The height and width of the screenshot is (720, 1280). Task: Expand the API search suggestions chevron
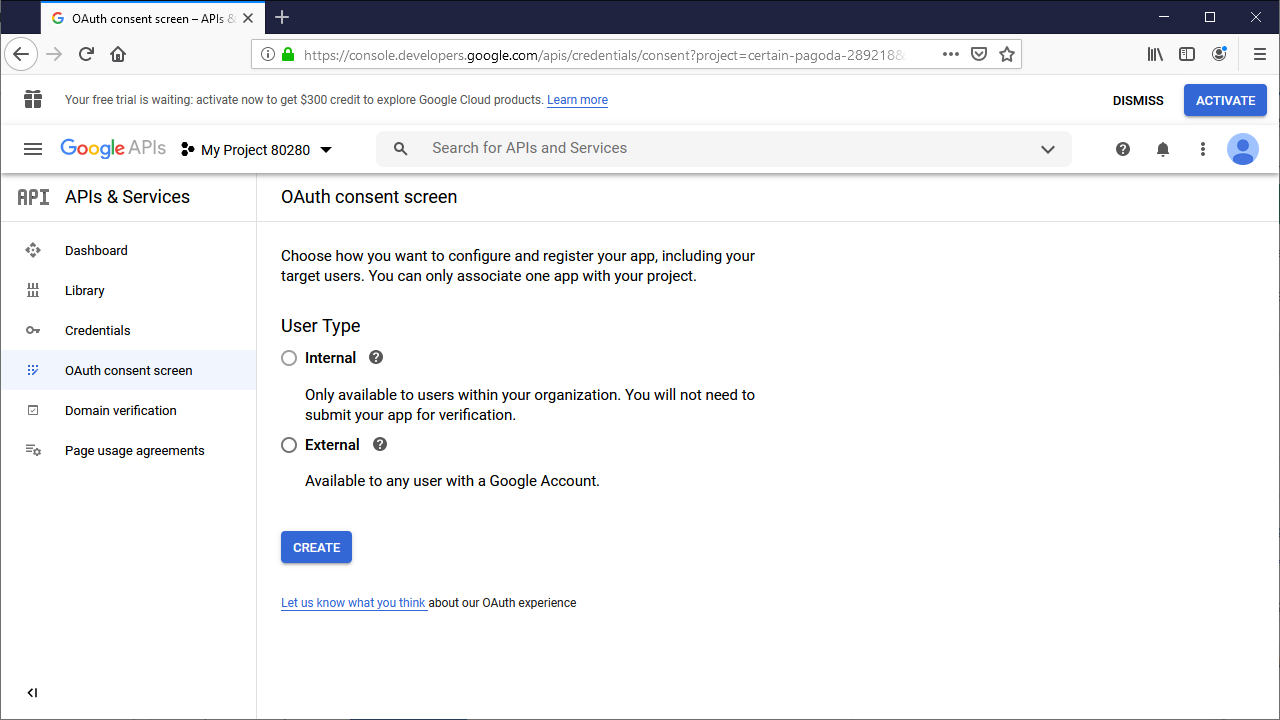point(1047,148)
